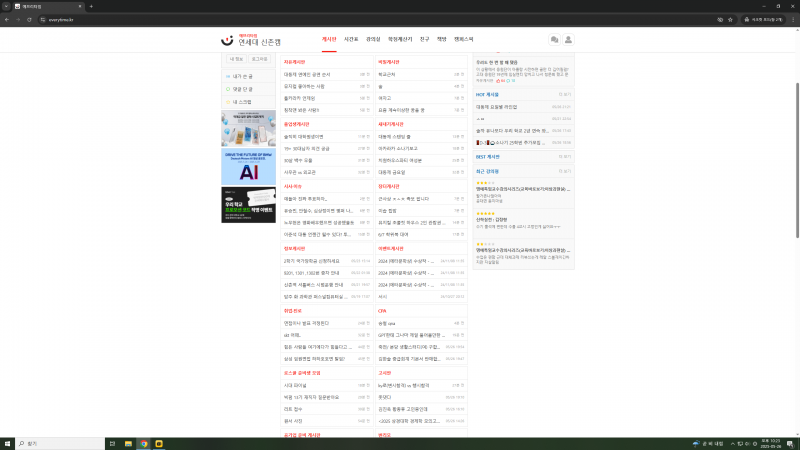Image resolution: width=800 pixels, height=450 pixels.
Task: Open the 시간표 timetable tab
Action: coord(351,39)
